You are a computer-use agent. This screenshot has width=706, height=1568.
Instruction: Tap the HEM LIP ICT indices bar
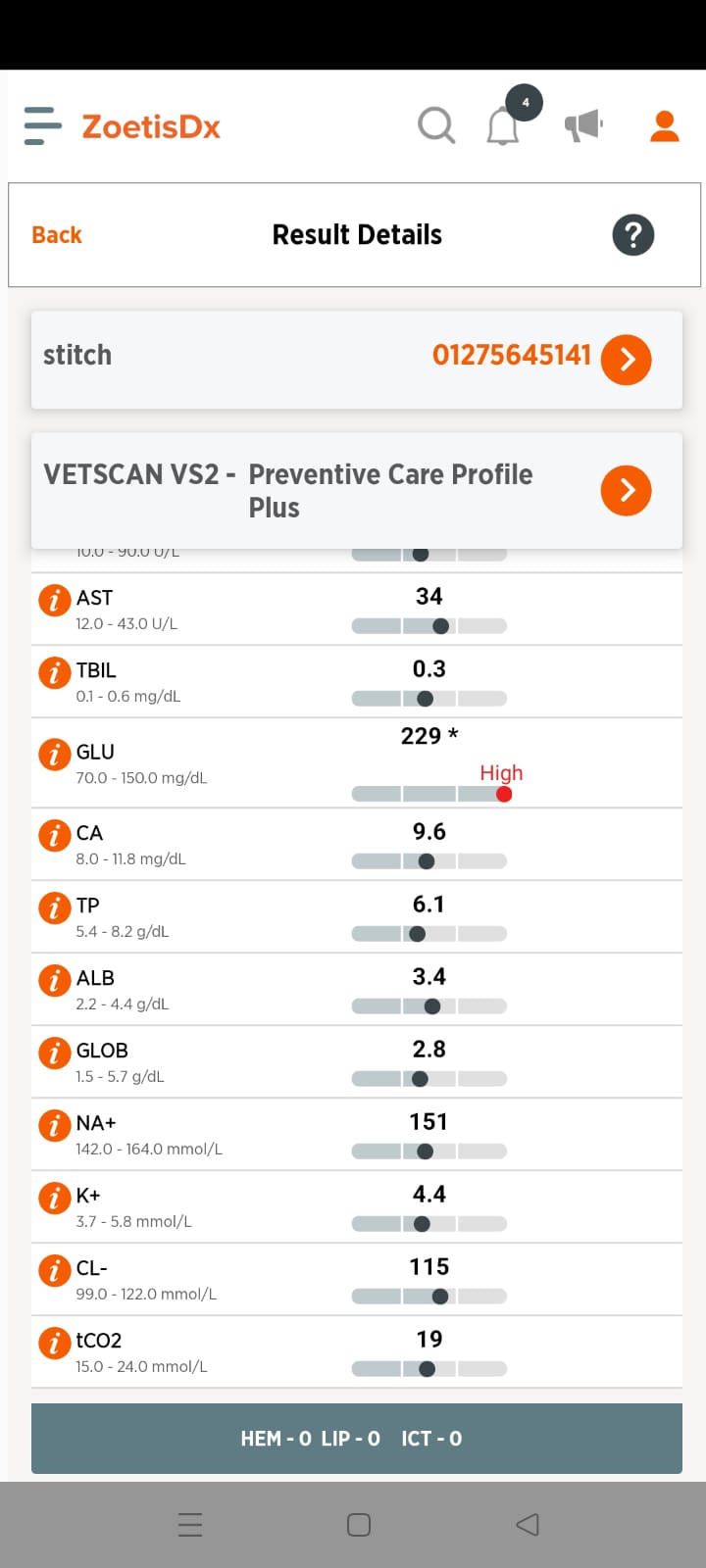point(357,1439)
